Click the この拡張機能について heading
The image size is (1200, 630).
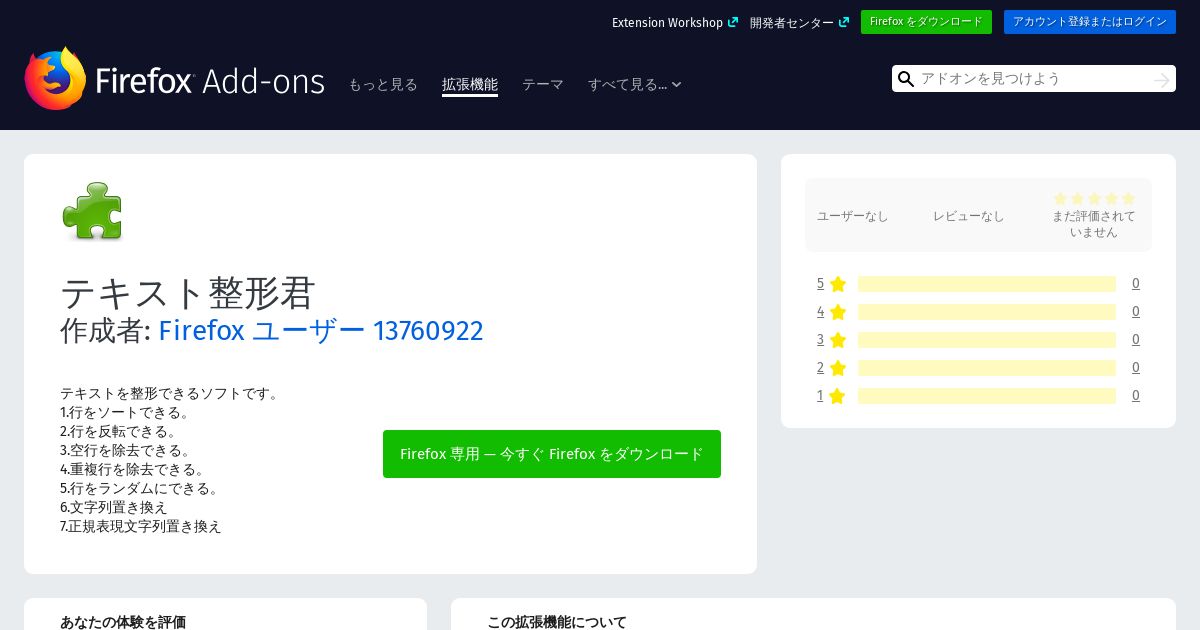557,622
